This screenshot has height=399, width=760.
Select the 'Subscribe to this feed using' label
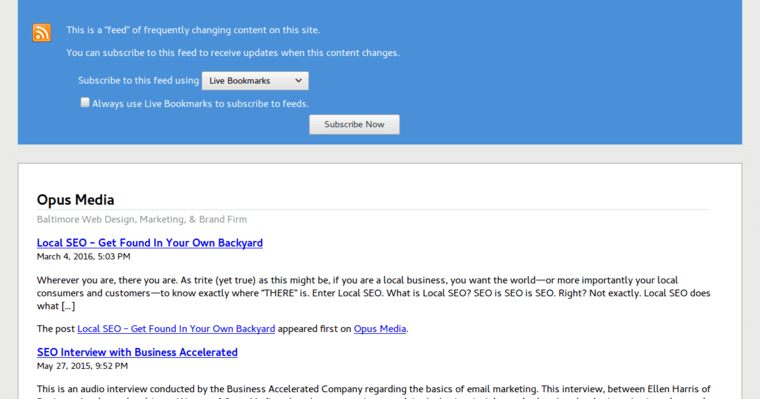tap(139, 80)
